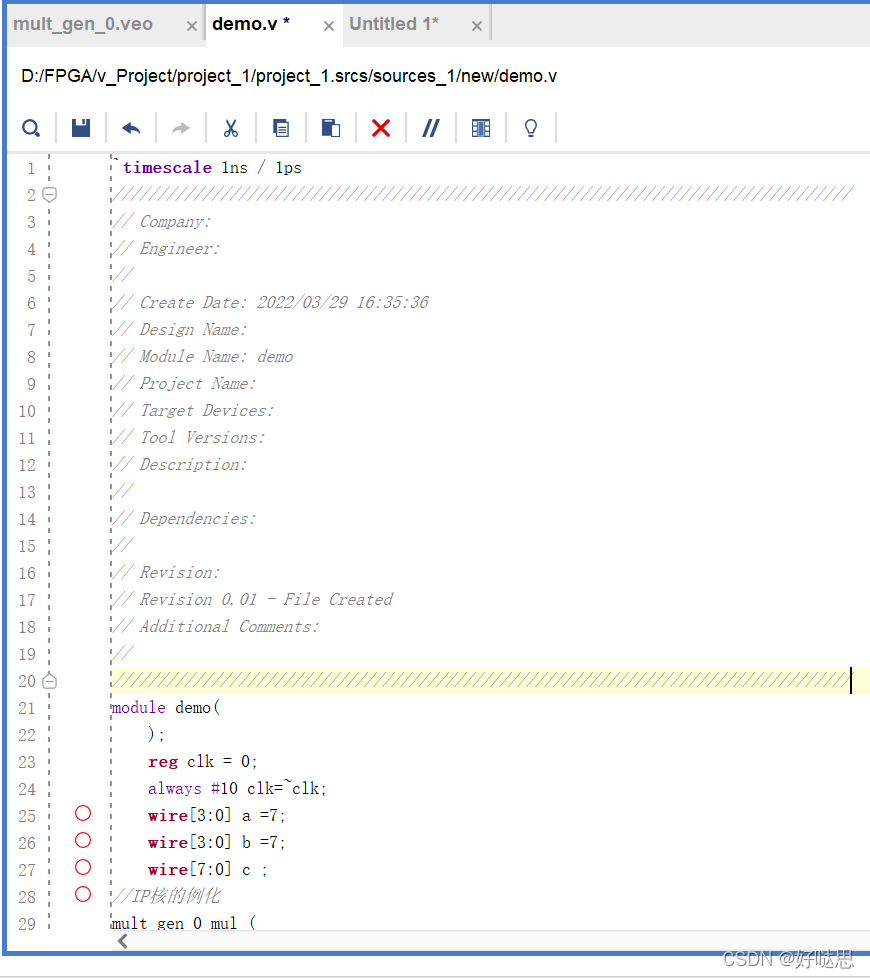This screenshot has height=978, width=870.
Task: Toggle line comments with the // icon
Action: 430,128
